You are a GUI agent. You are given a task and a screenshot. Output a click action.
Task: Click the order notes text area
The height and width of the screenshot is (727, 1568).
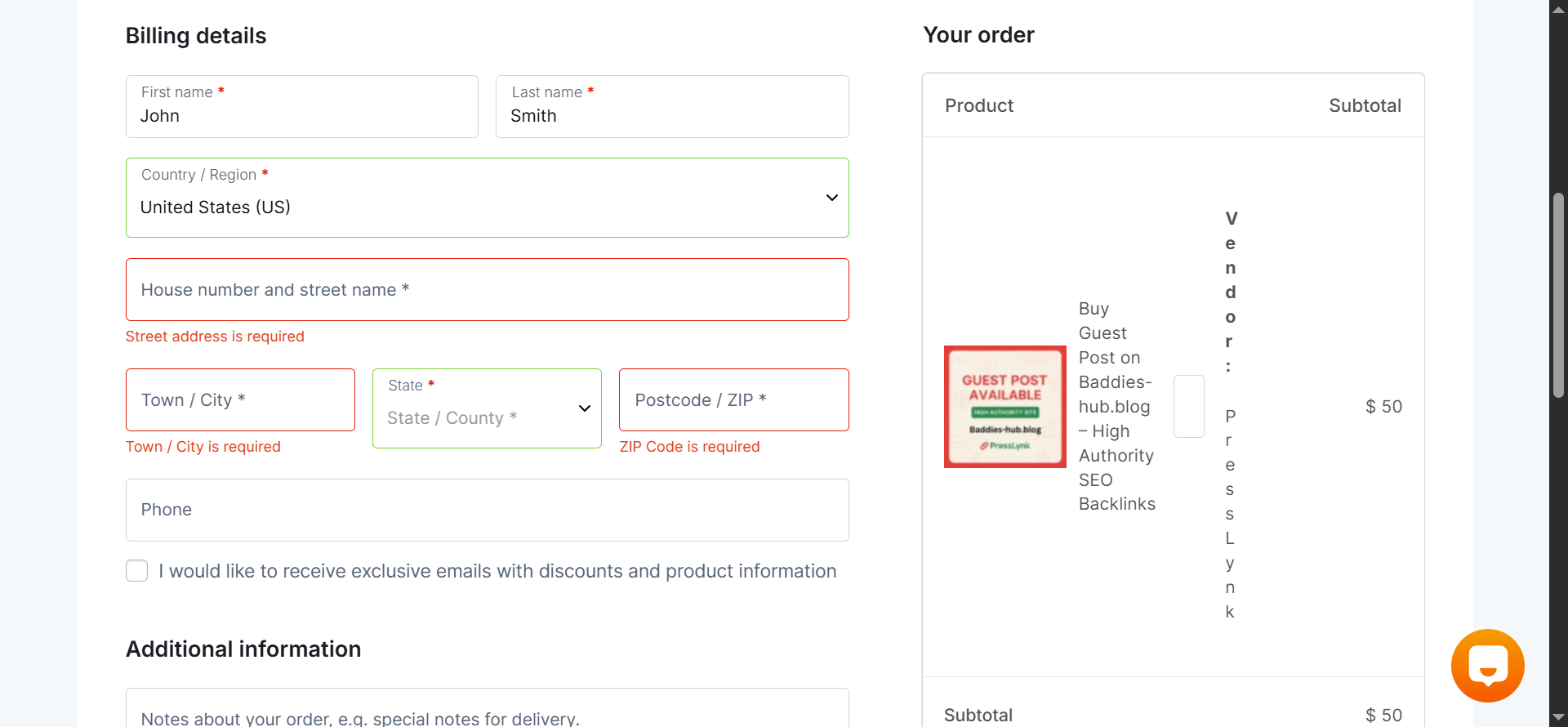(x=488, y=709)
